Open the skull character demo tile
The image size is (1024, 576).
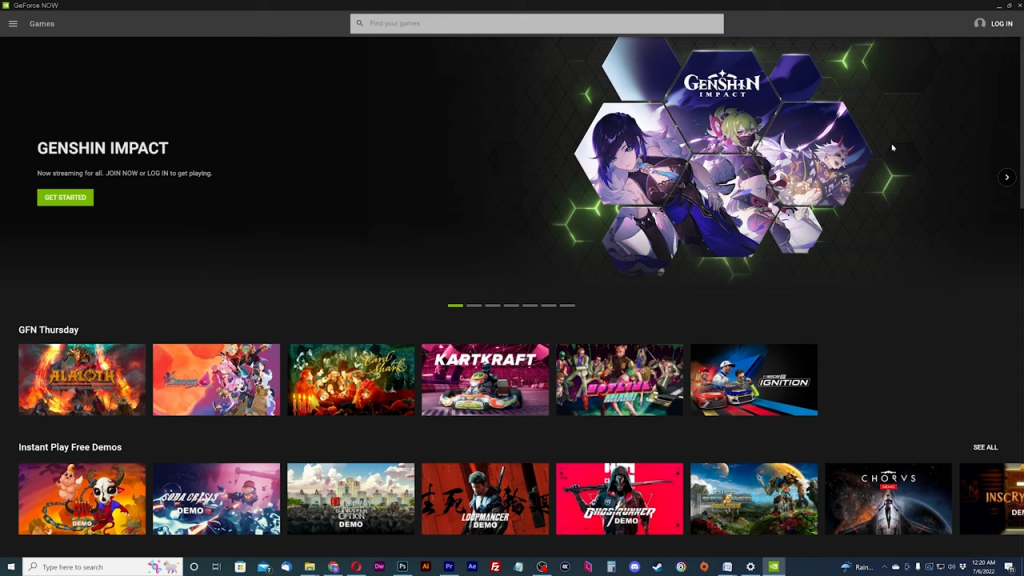82,499
